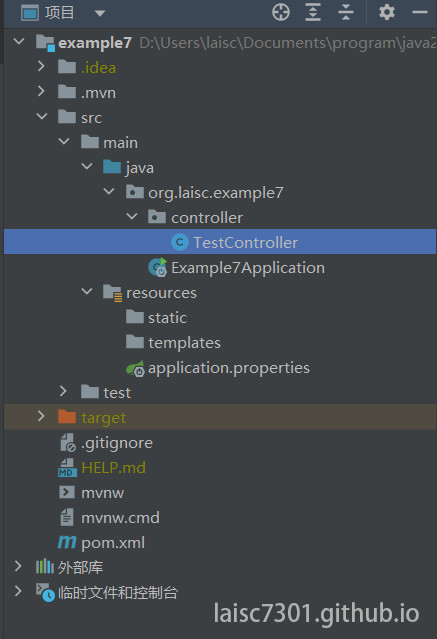This screenshot has width=437, height=639.
Task: Select the HELP.md file
Action: click(x=113, y=467)
